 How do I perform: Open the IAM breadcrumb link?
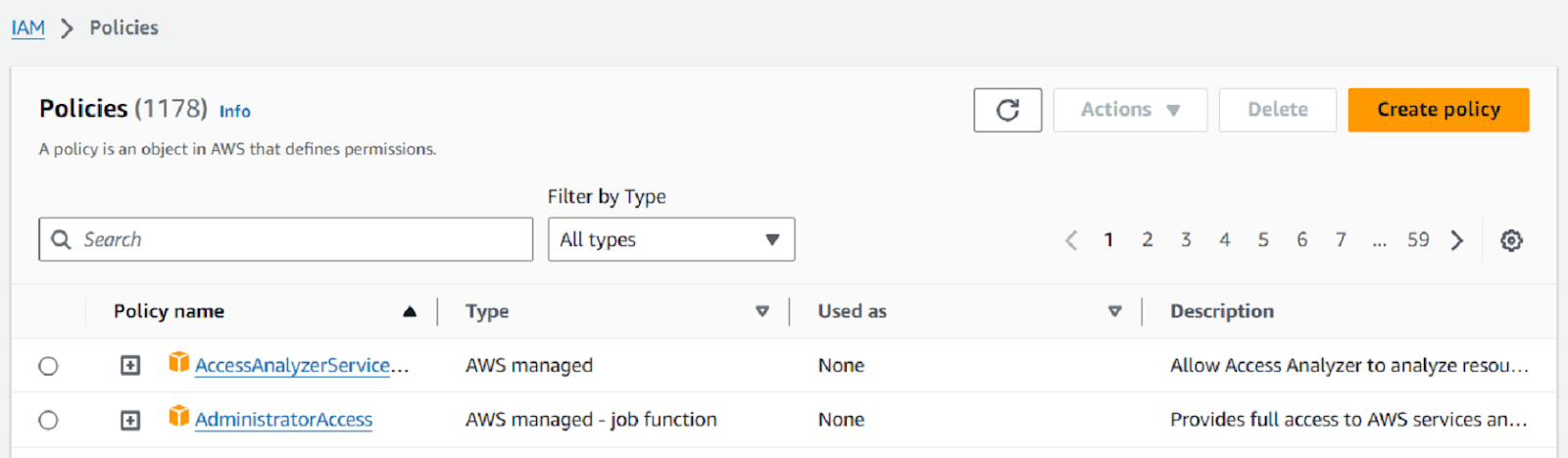[27, 27]
